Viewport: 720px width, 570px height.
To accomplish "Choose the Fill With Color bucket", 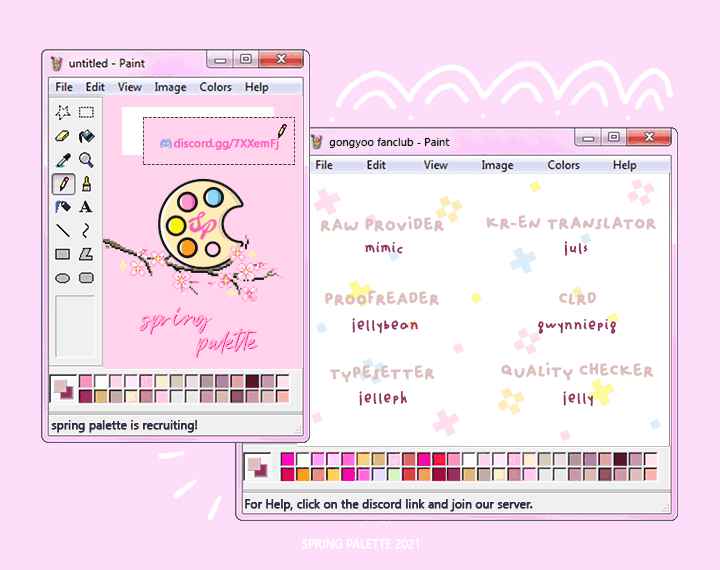I will click(x=87, y=136).
